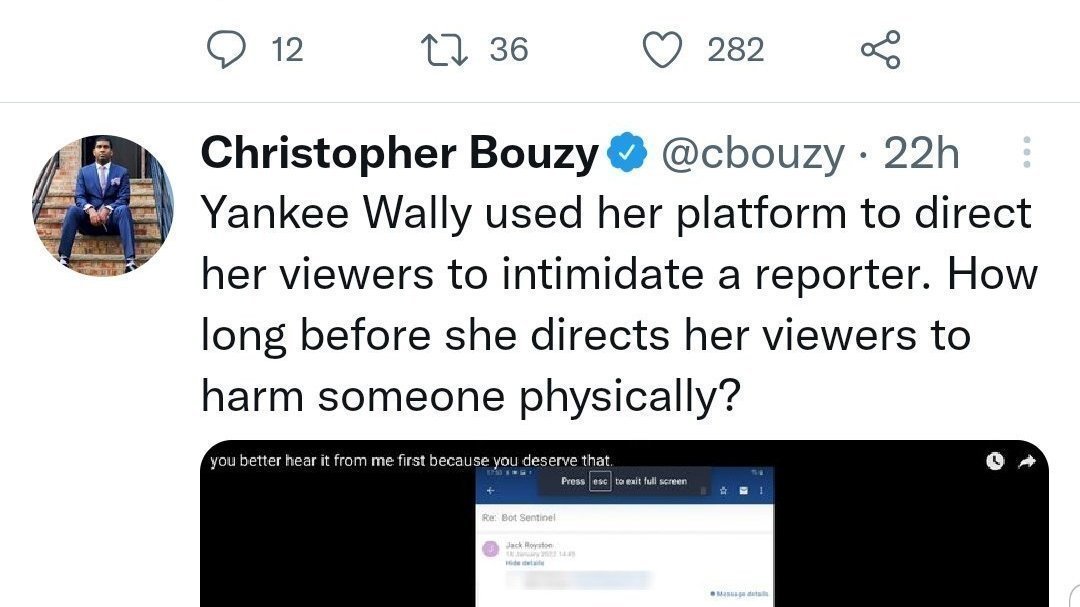This screenshot has height=607, width=1080.
Task: Click the 36 retweets count
Action: tap(508, 49)
